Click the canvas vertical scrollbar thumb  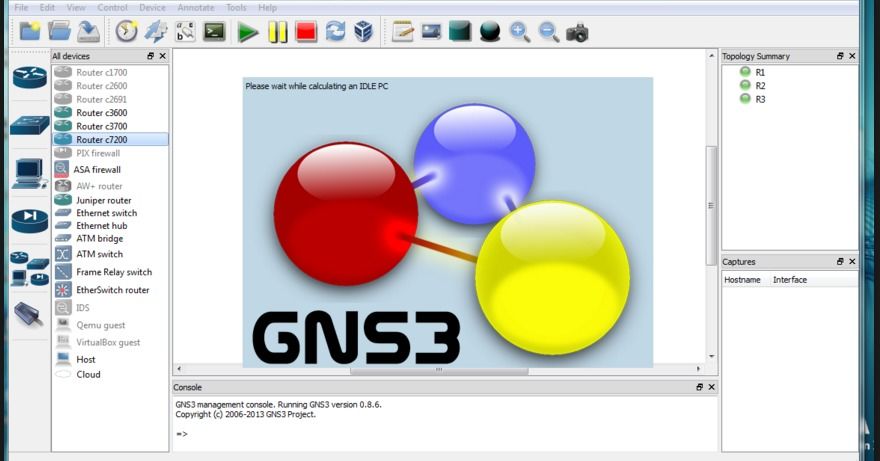711,206
